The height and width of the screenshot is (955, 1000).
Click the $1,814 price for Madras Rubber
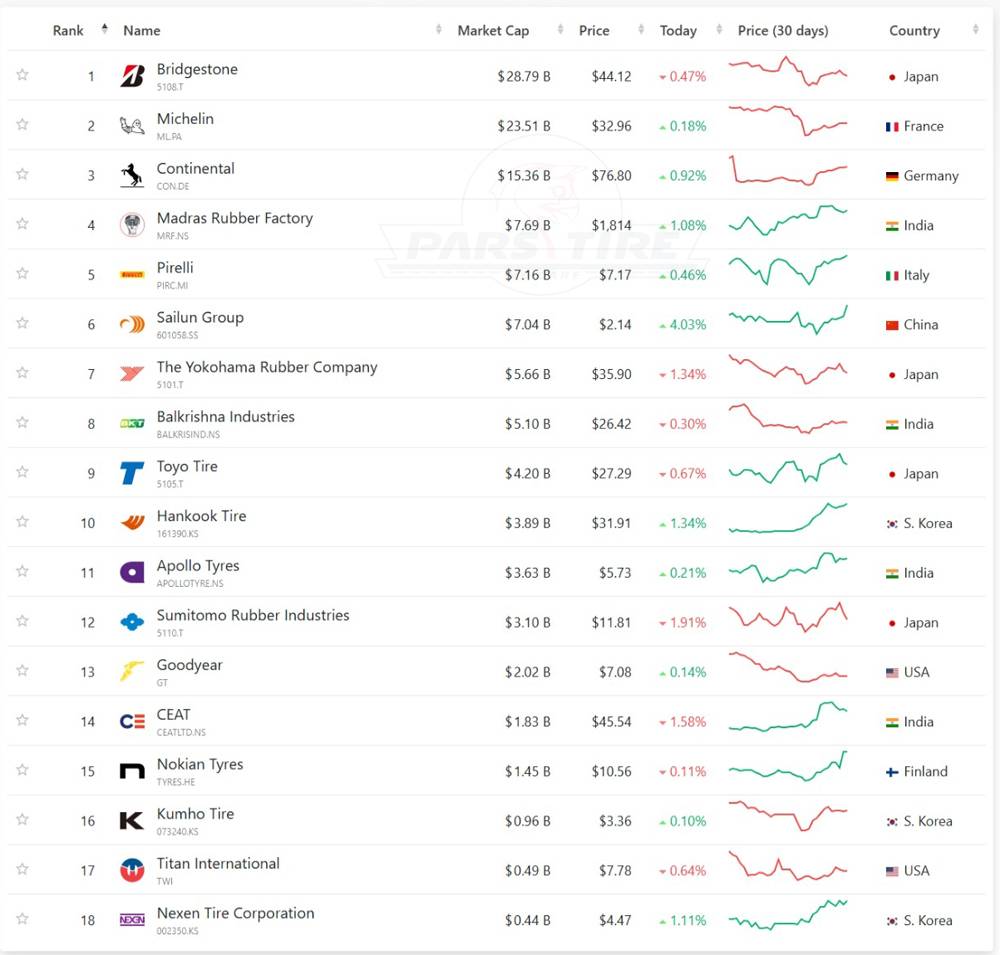(611, 225)
